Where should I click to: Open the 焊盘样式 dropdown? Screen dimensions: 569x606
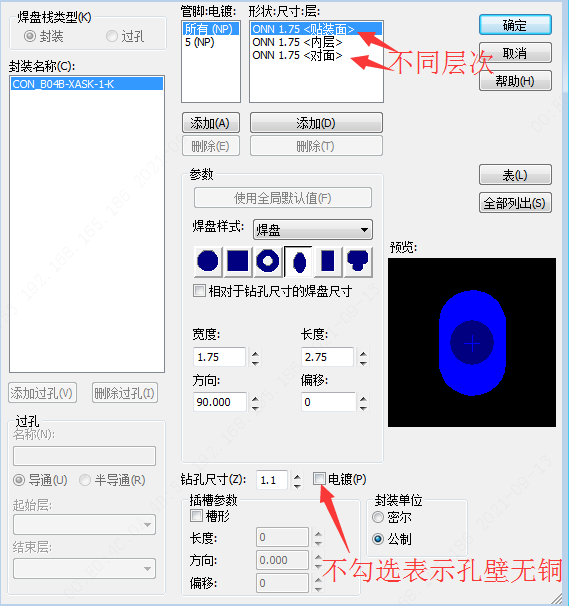[313, 230]
